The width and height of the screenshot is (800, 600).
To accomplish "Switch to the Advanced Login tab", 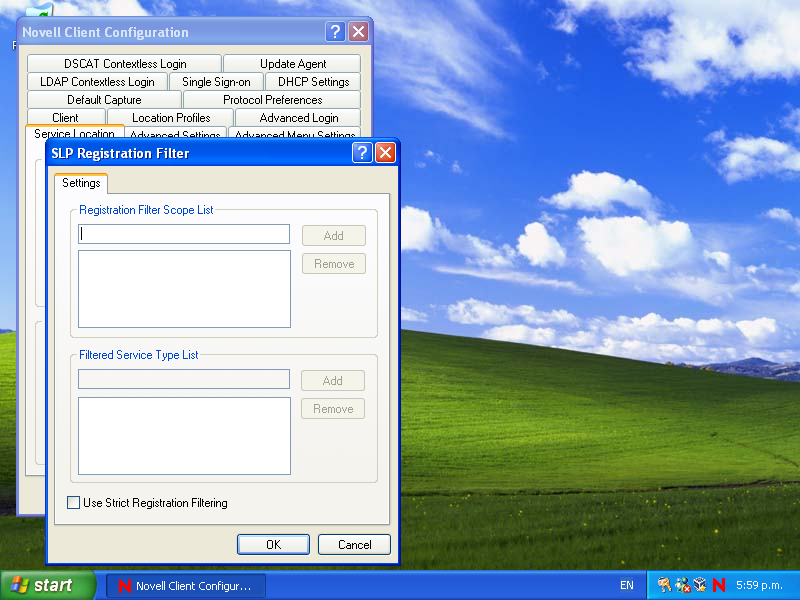I will 298,118.
